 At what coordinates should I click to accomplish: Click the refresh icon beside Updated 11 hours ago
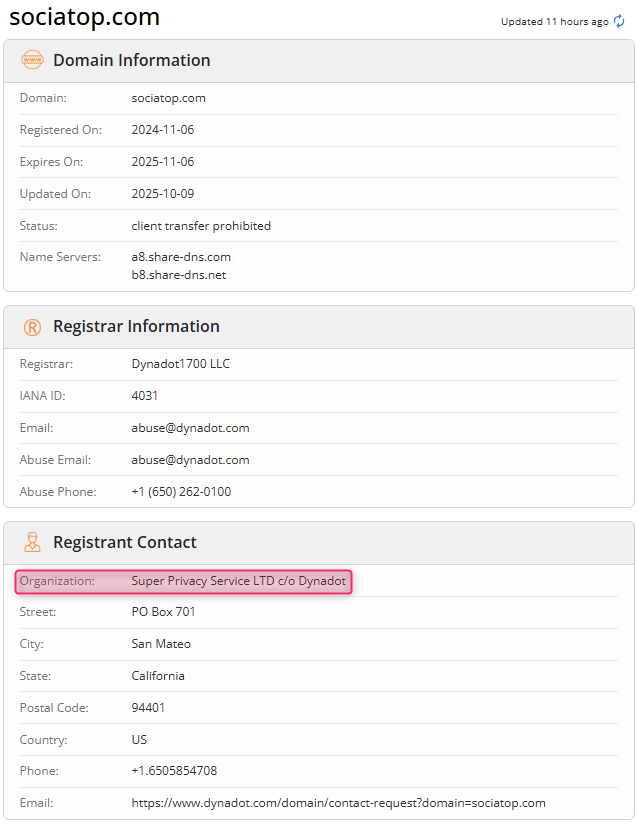click(619, 21)
